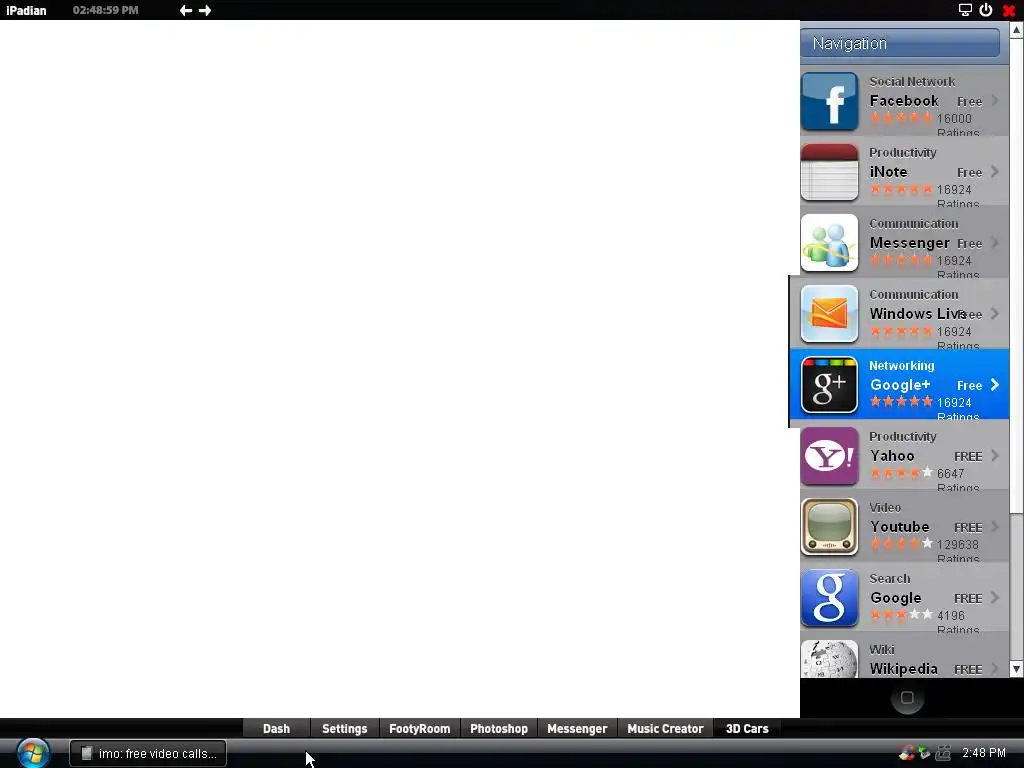Click the grey tray device icon
This screenshot has width=1024, height=768.
click(943, 753)
